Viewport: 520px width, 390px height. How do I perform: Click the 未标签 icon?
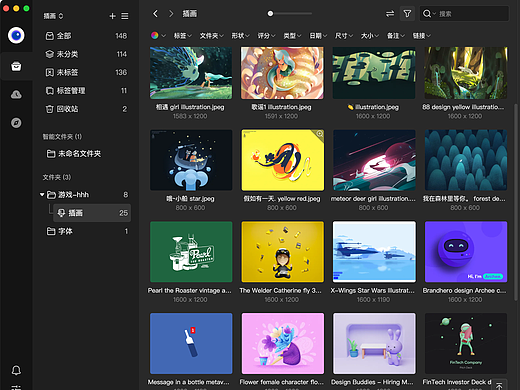click(x=49, y=72)
